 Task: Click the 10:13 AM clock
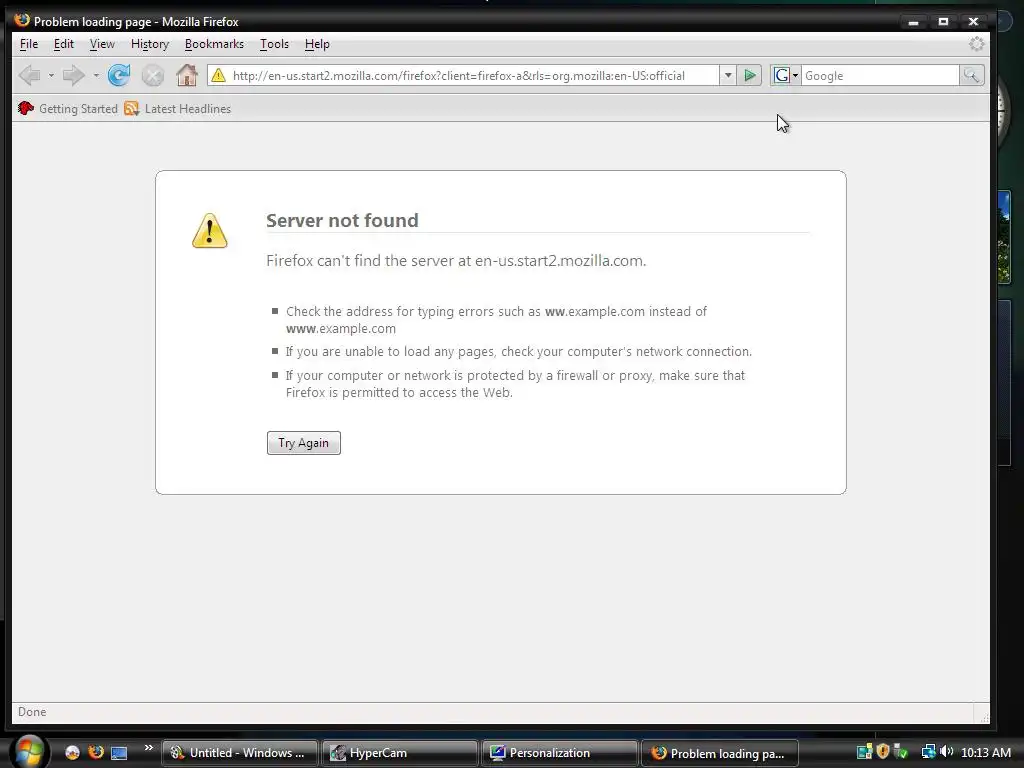coord(986,753)
